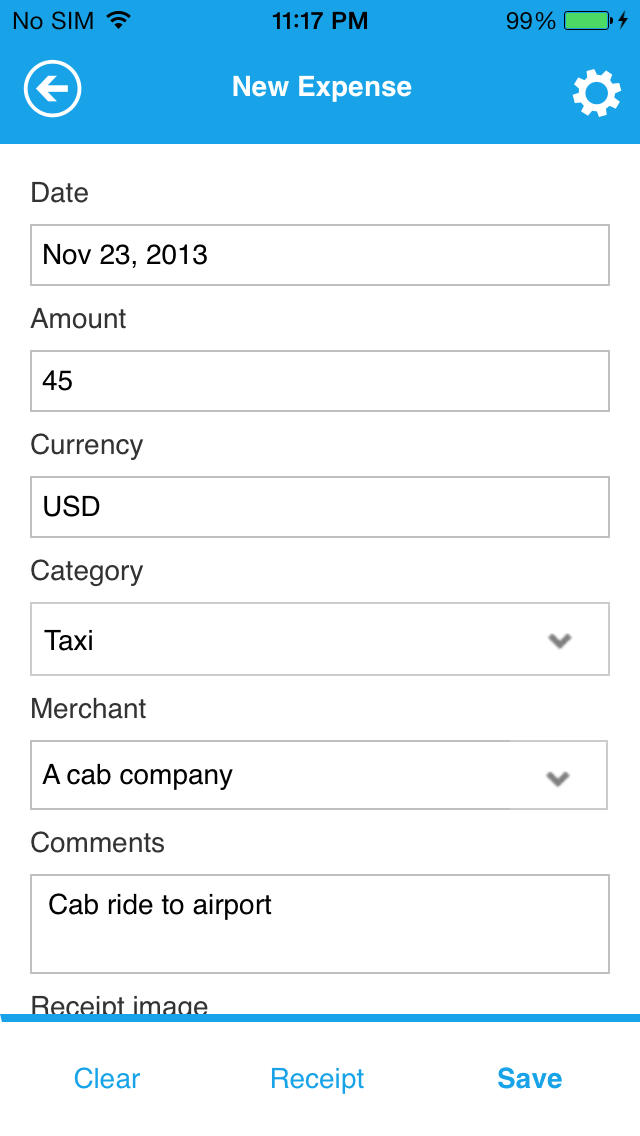
Task: Tap the 11:17 PM clock in status bar
Action: [x=319, y=20]
